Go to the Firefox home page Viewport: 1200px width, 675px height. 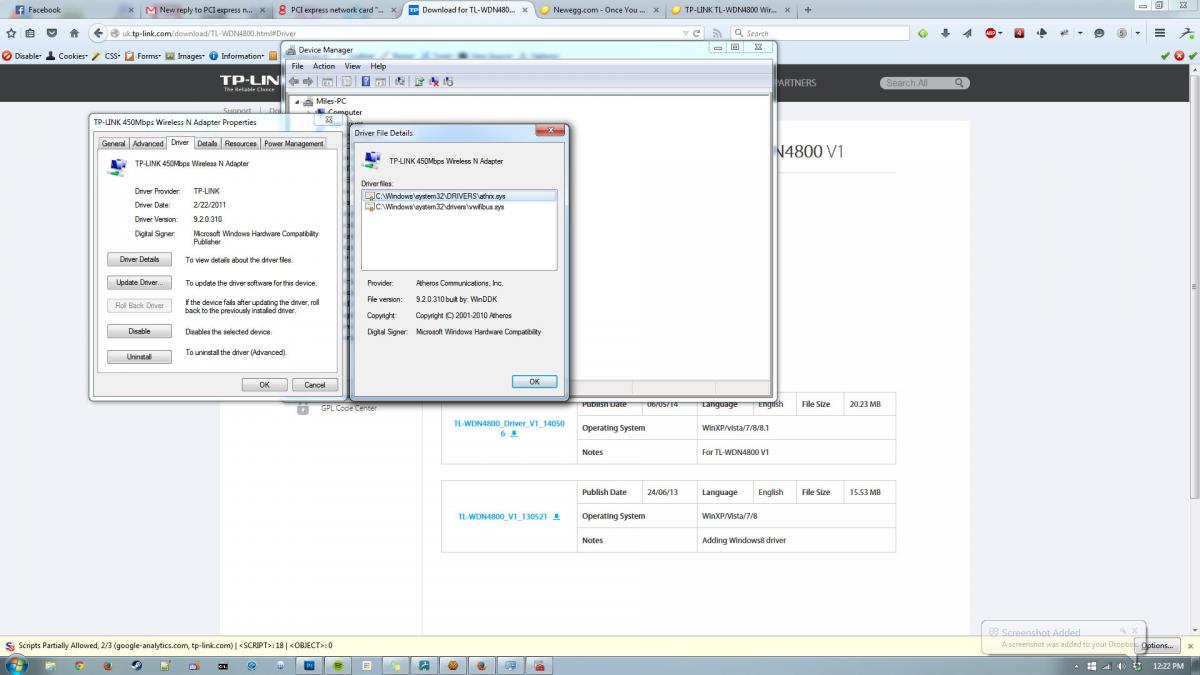coord(74,33)
